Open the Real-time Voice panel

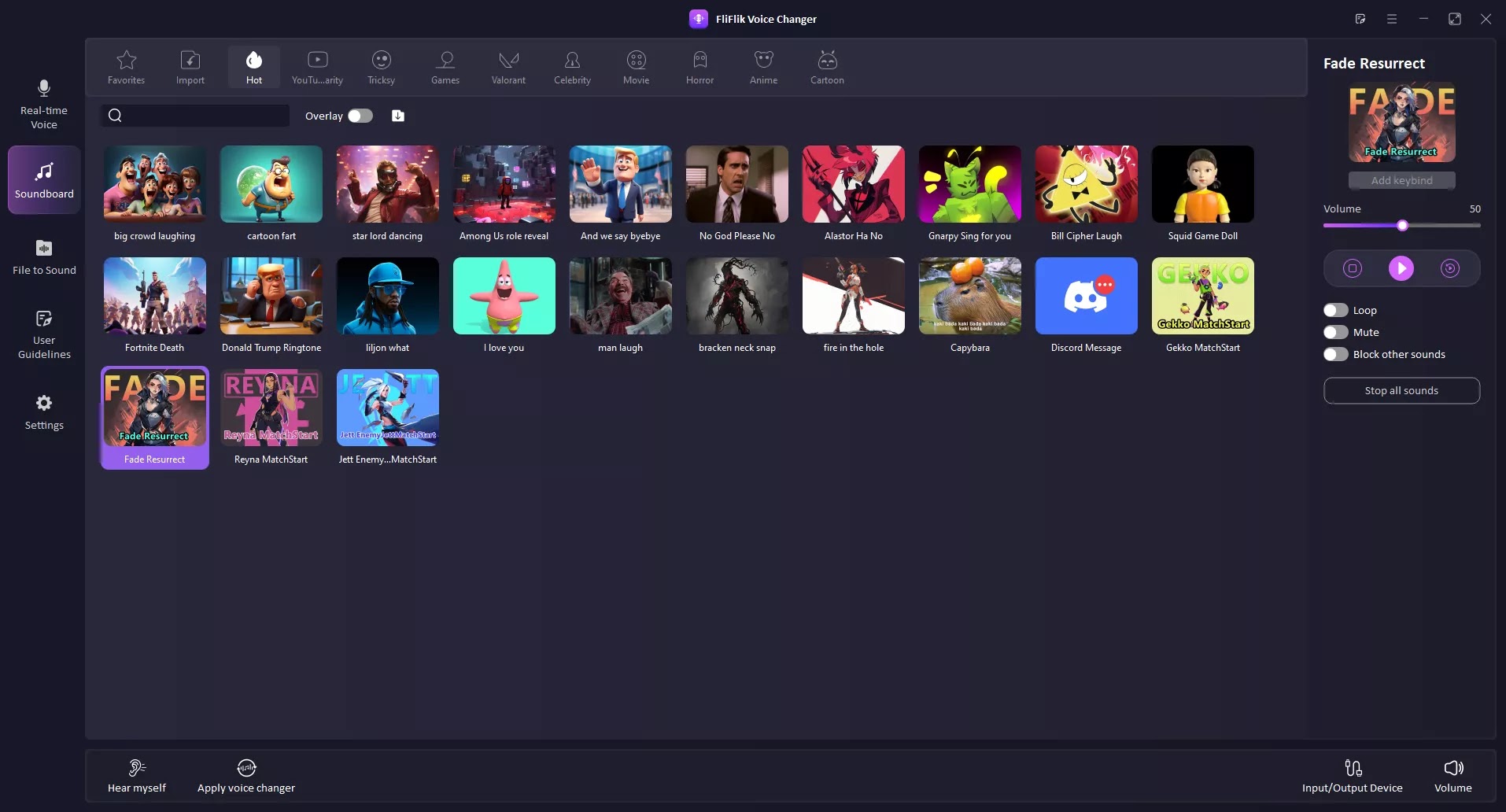[43, 105]
